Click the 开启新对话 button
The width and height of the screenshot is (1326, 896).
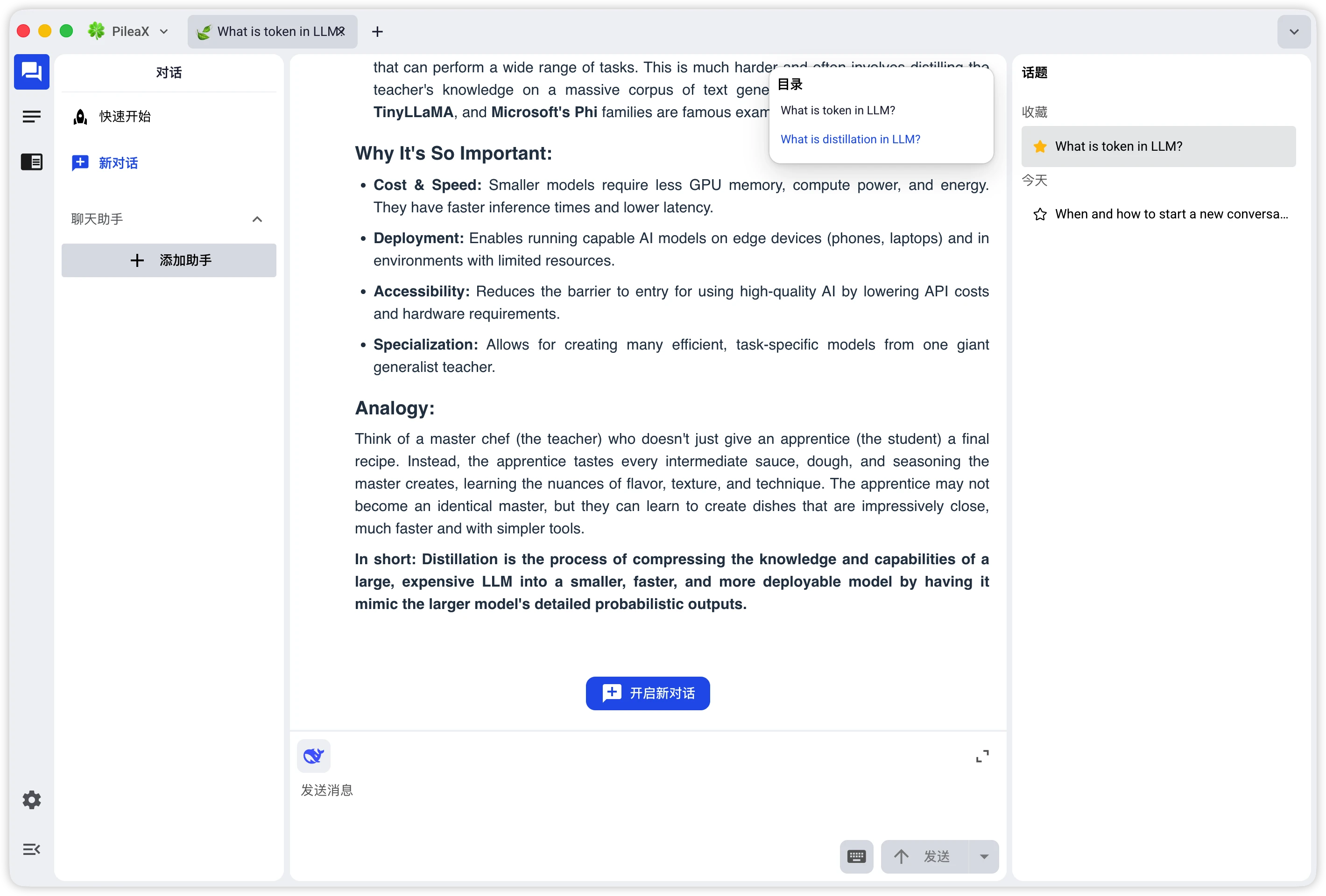[648, 693]
